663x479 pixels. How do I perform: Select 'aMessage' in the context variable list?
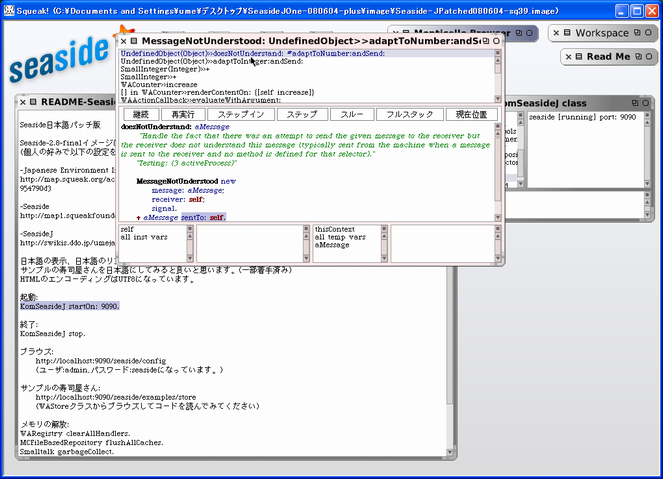coord(332,245)
